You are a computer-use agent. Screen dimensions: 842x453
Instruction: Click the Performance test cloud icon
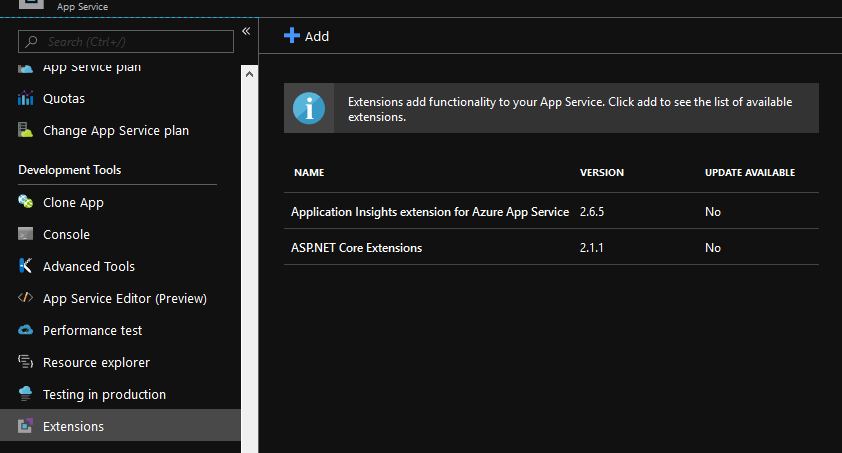point(25,330)
